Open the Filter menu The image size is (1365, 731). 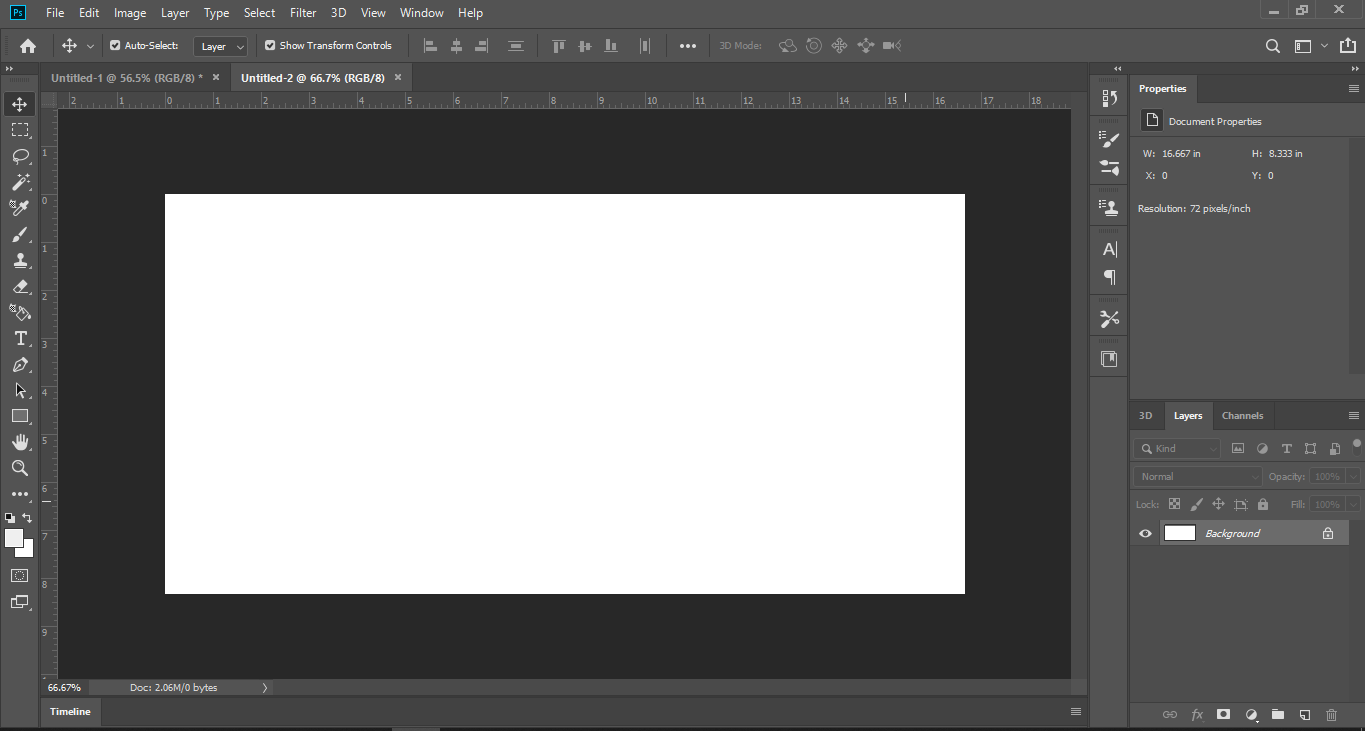click(x=303, y=13)
